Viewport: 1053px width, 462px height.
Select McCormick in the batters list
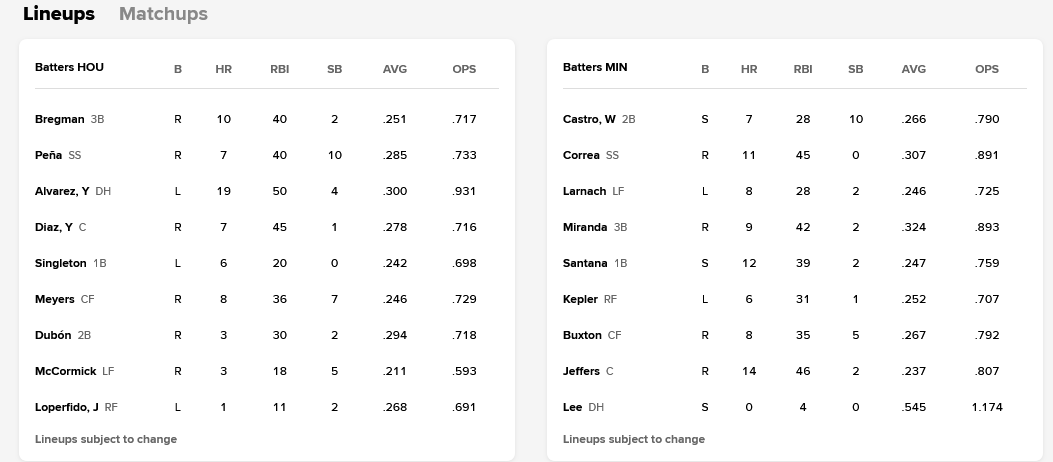[65, 371]
